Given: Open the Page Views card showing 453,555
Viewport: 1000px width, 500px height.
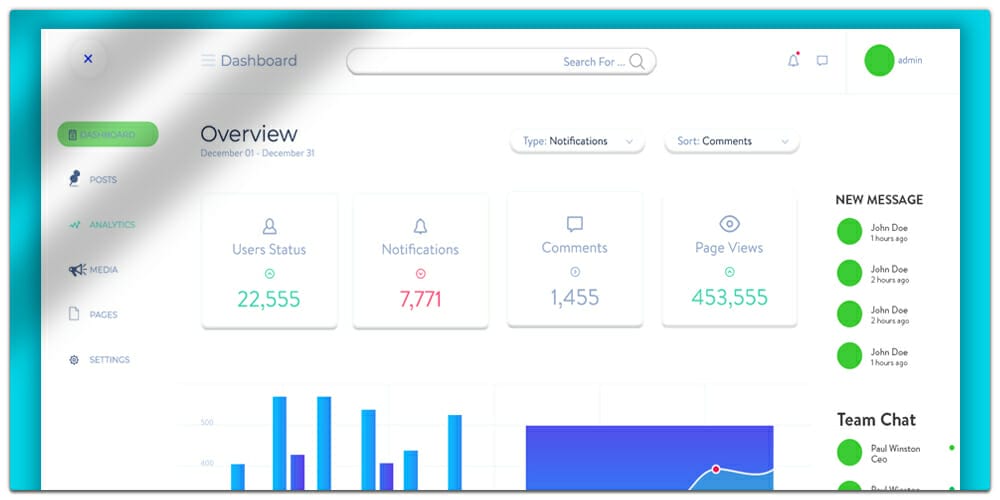Looking at the screenshot, I should pyautogui.click(x=730, y=259).
